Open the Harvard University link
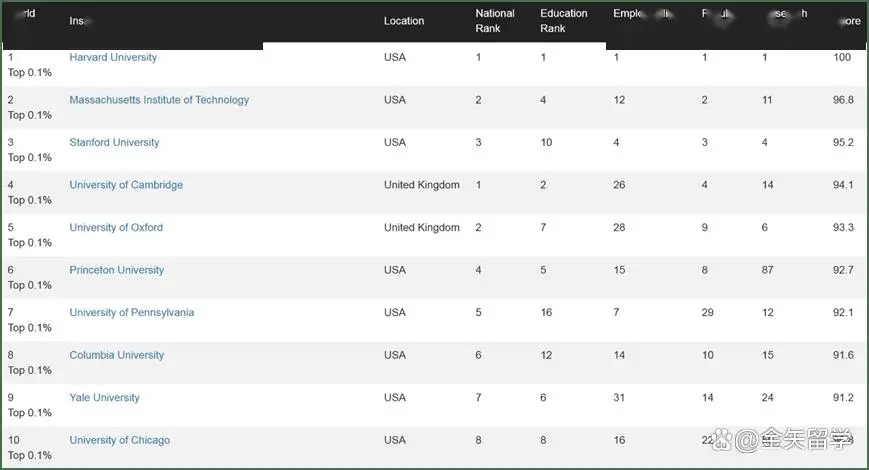Screen dimensions: 869x470 (113, 57)
